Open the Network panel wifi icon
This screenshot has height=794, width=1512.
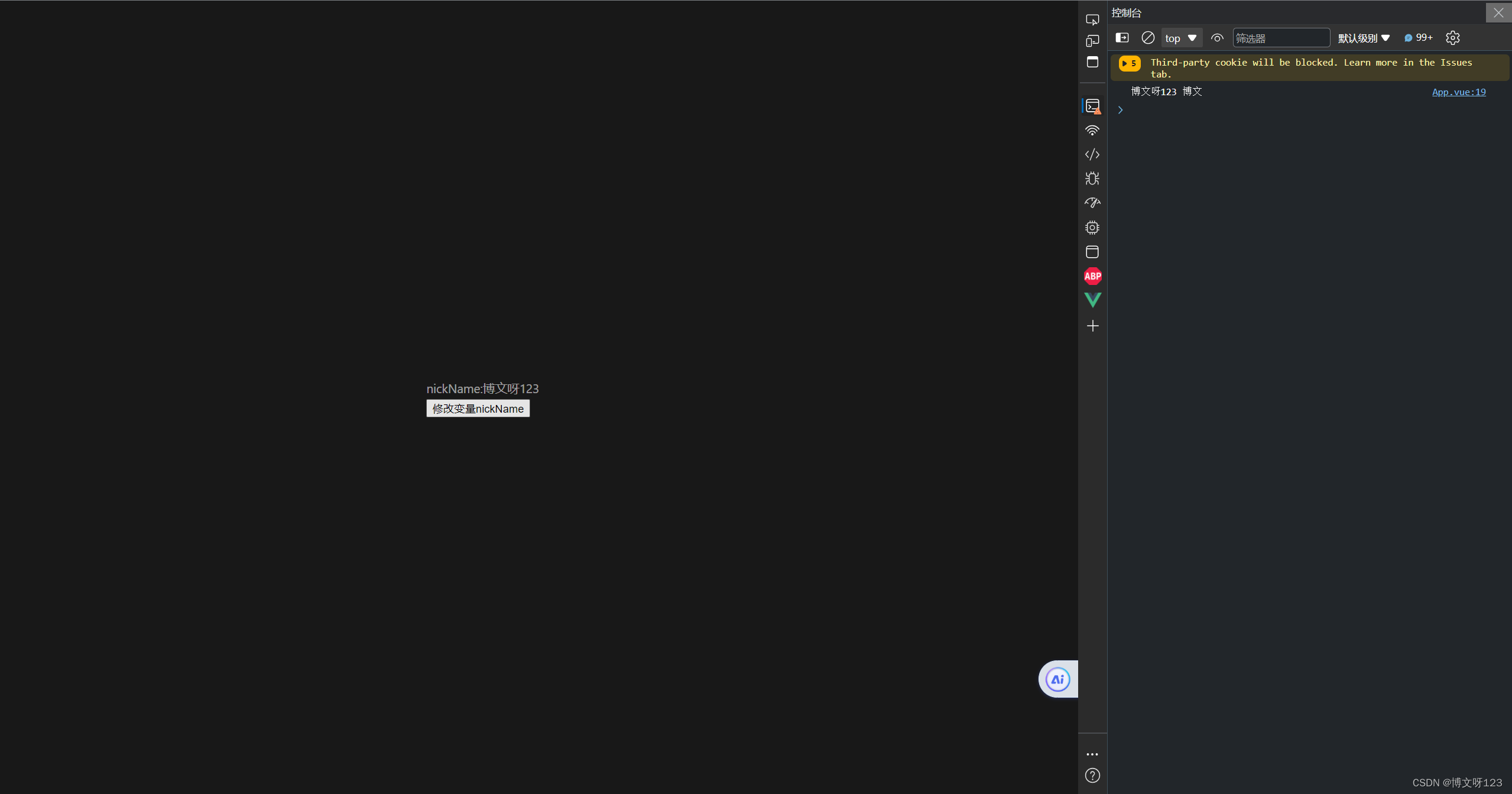[1092, 130]
